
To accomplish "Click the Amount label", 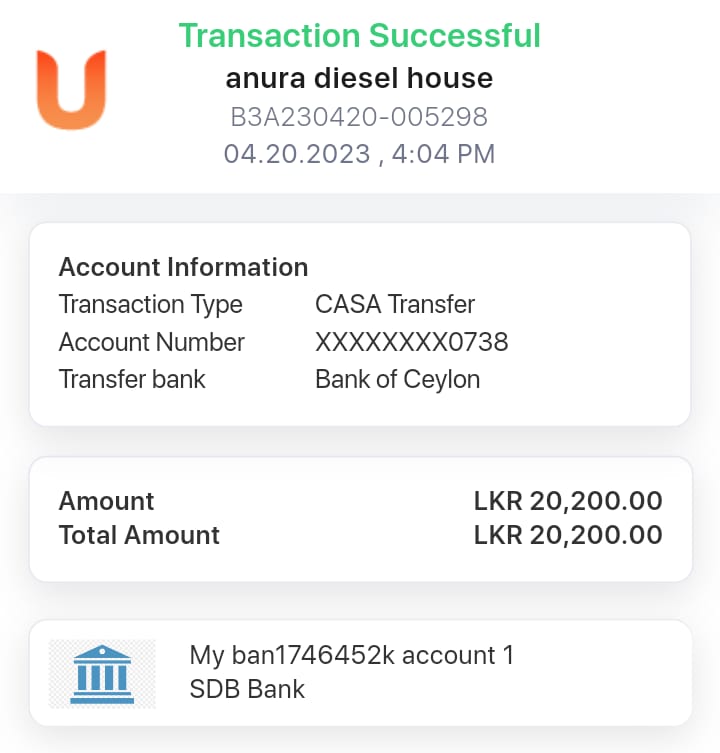I will pos(106,501).
